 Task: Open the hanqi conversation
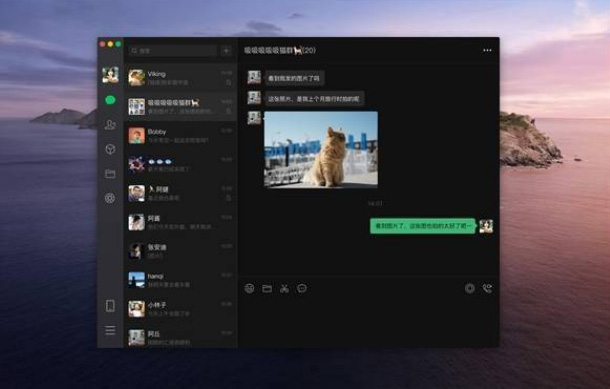[x=181, y=280]
